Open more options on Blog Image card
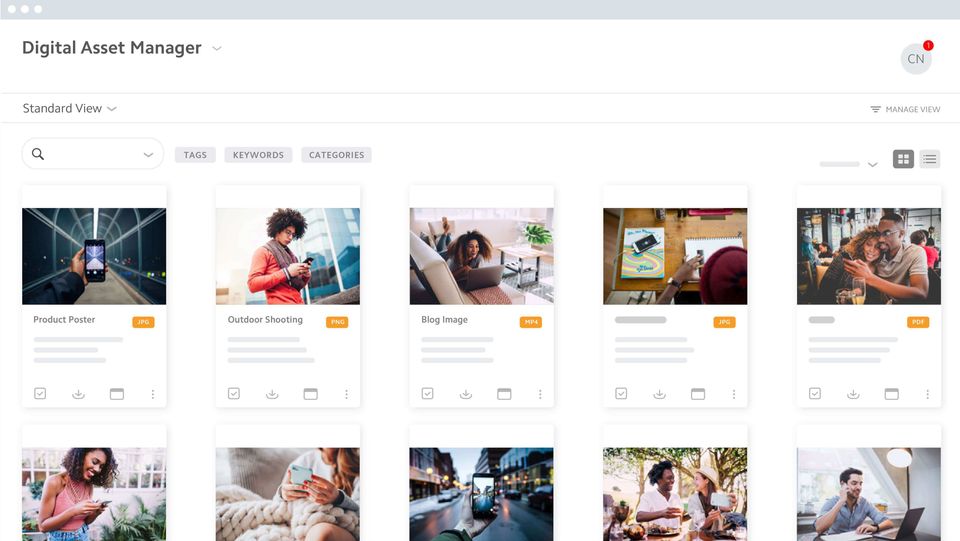960x541 pixels. [540, 394]
